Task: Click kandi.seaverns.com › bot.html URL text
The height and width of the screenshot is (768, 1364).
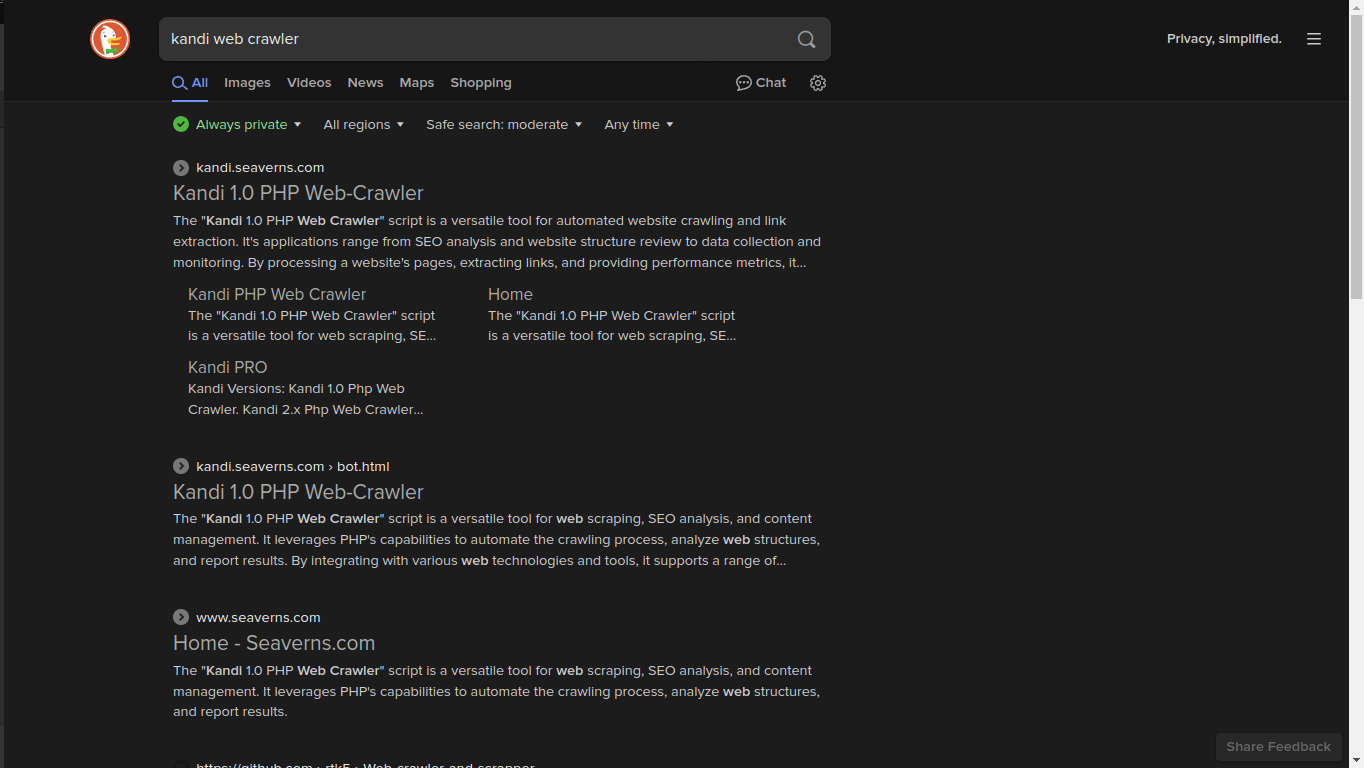Action: pyautogui.click(x=292, y=466)
